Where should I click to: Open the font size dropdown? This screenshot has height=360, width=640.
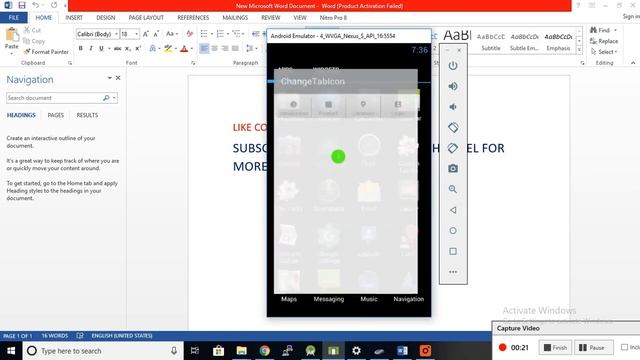coord(137,34)
